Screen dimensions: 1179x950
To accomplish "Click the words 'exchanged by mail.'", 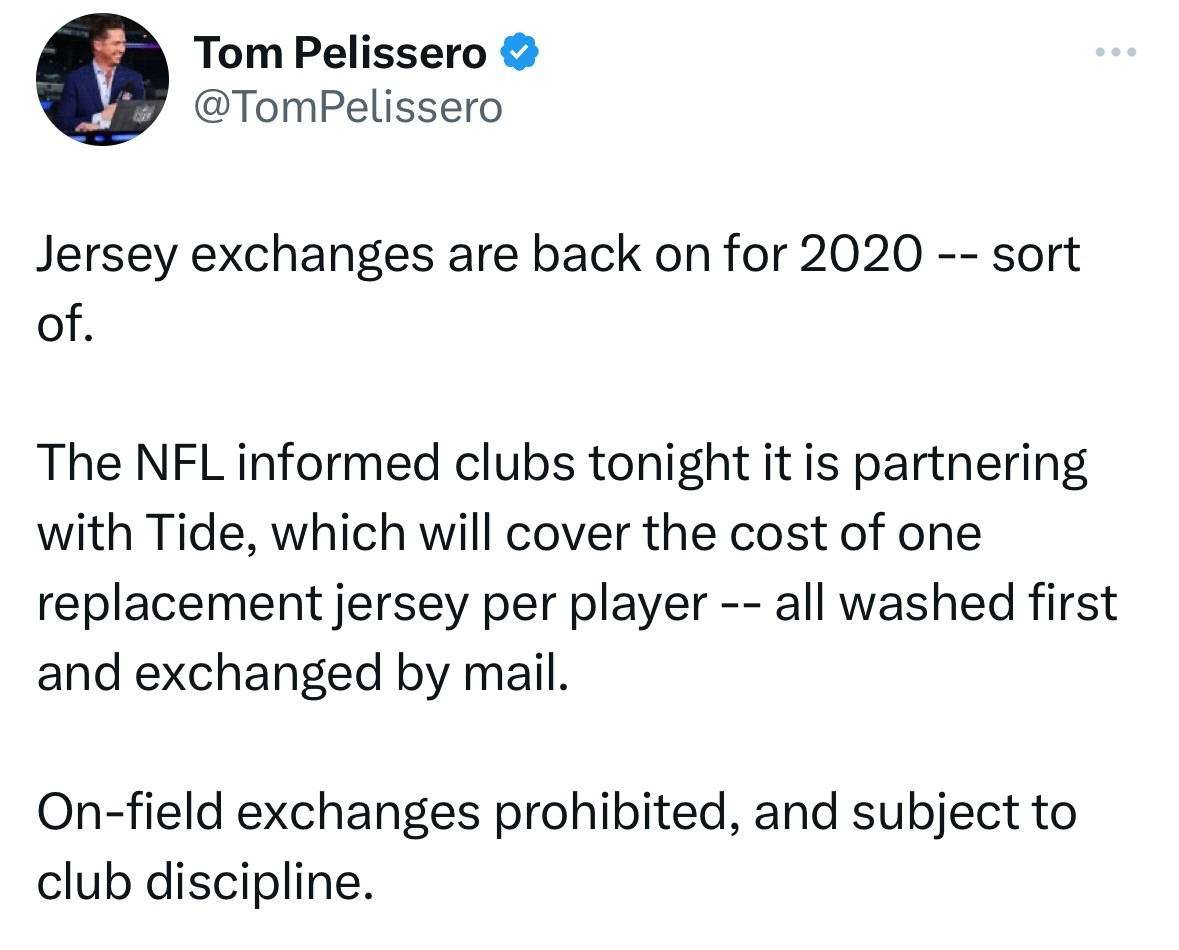I will (x=351, y=672).
